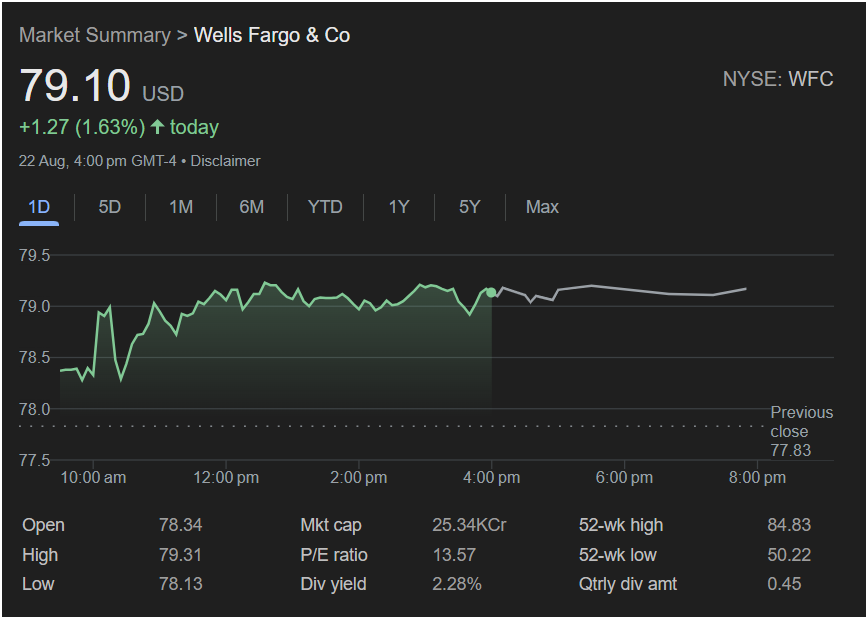Click the NYSE: WFC ticker label
This screenshot has width=868, height=619.
point(778,80)
